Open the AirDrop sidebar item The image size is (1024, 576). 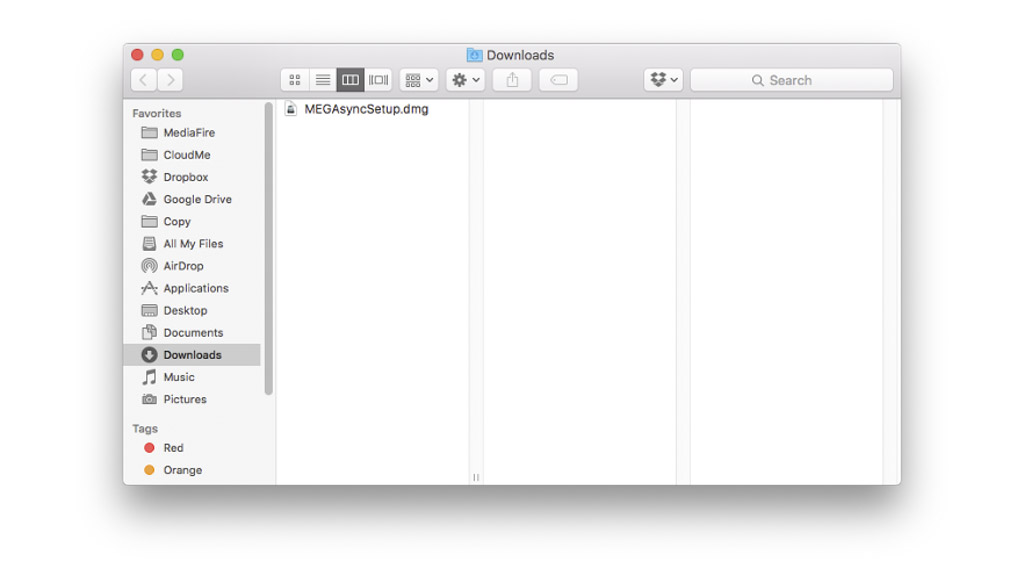tap(182, 266)
